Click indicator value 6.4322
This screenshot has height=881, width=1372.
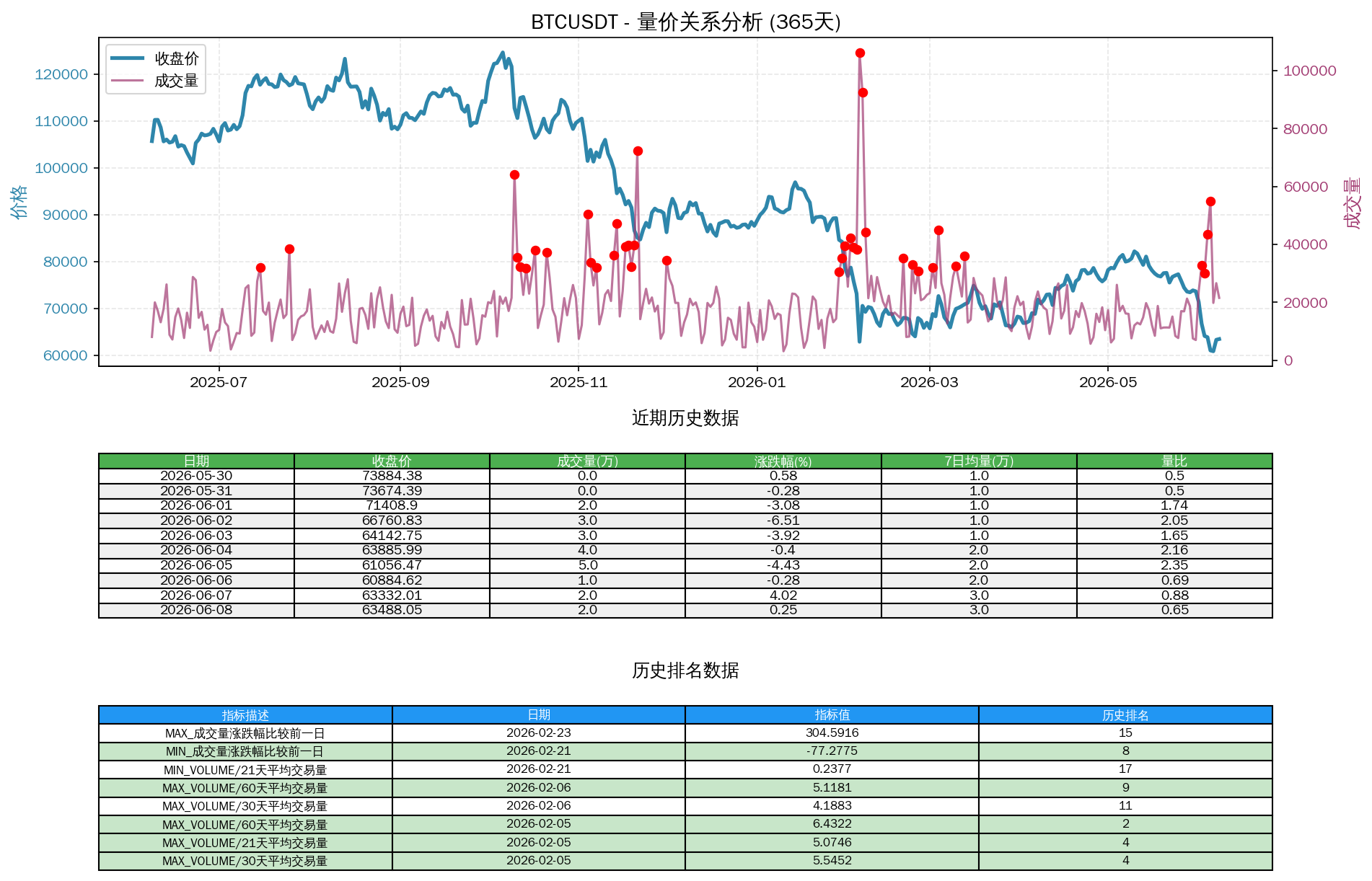click(x=832, y=824)
